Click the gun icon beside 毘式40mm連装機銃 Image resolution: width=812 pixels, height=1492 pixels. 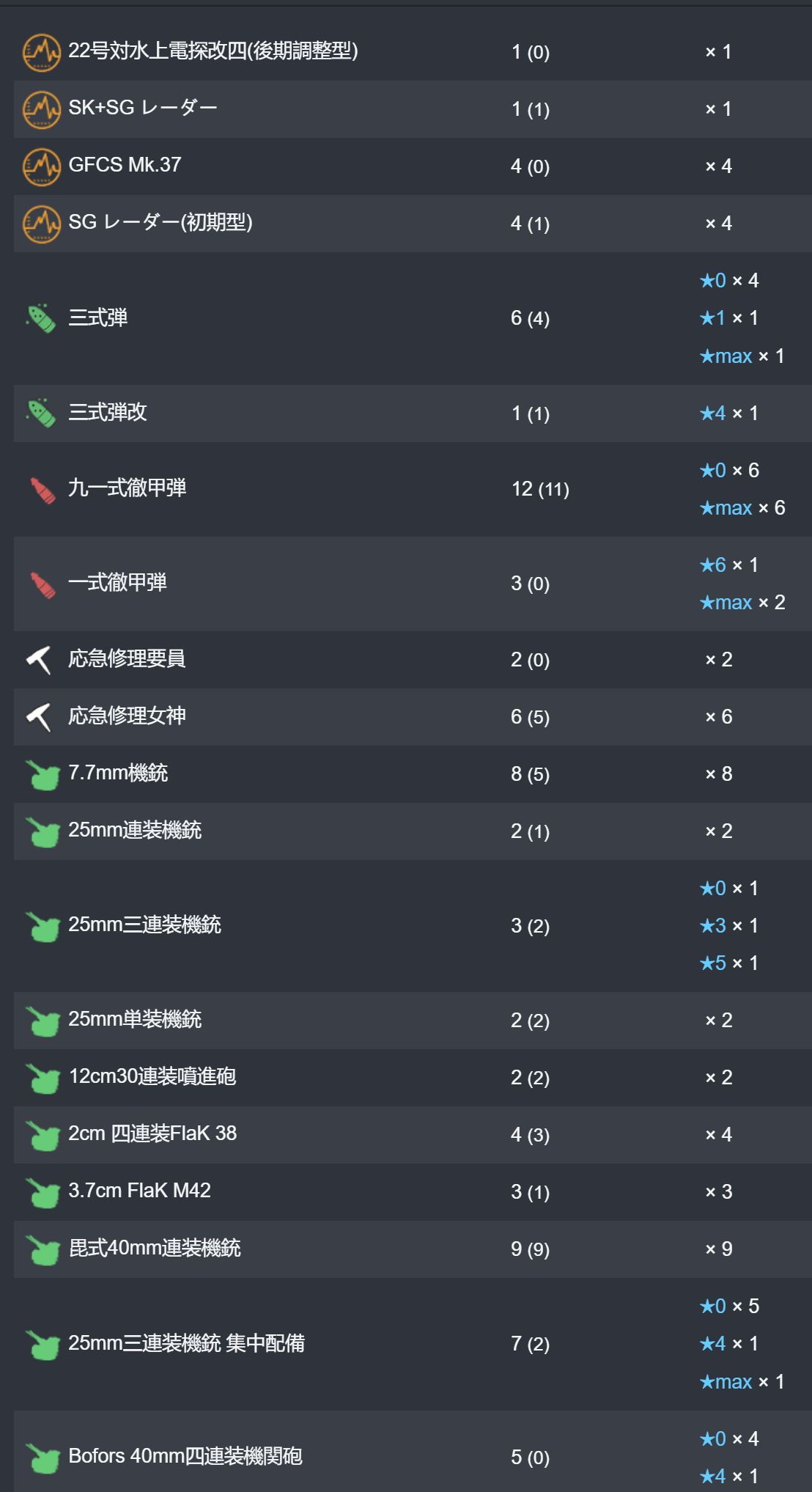pos(43,1249)
